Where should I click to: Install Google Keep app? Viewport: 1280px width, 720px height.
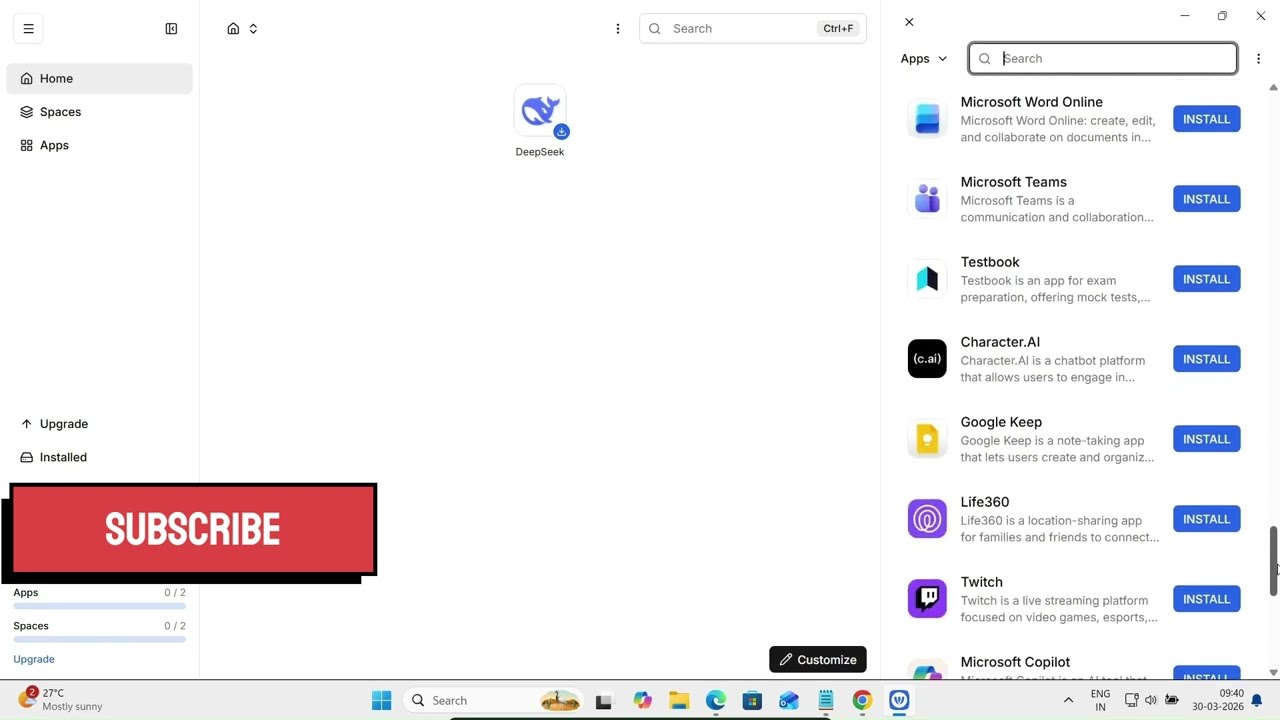click(x=1207, y=439)
